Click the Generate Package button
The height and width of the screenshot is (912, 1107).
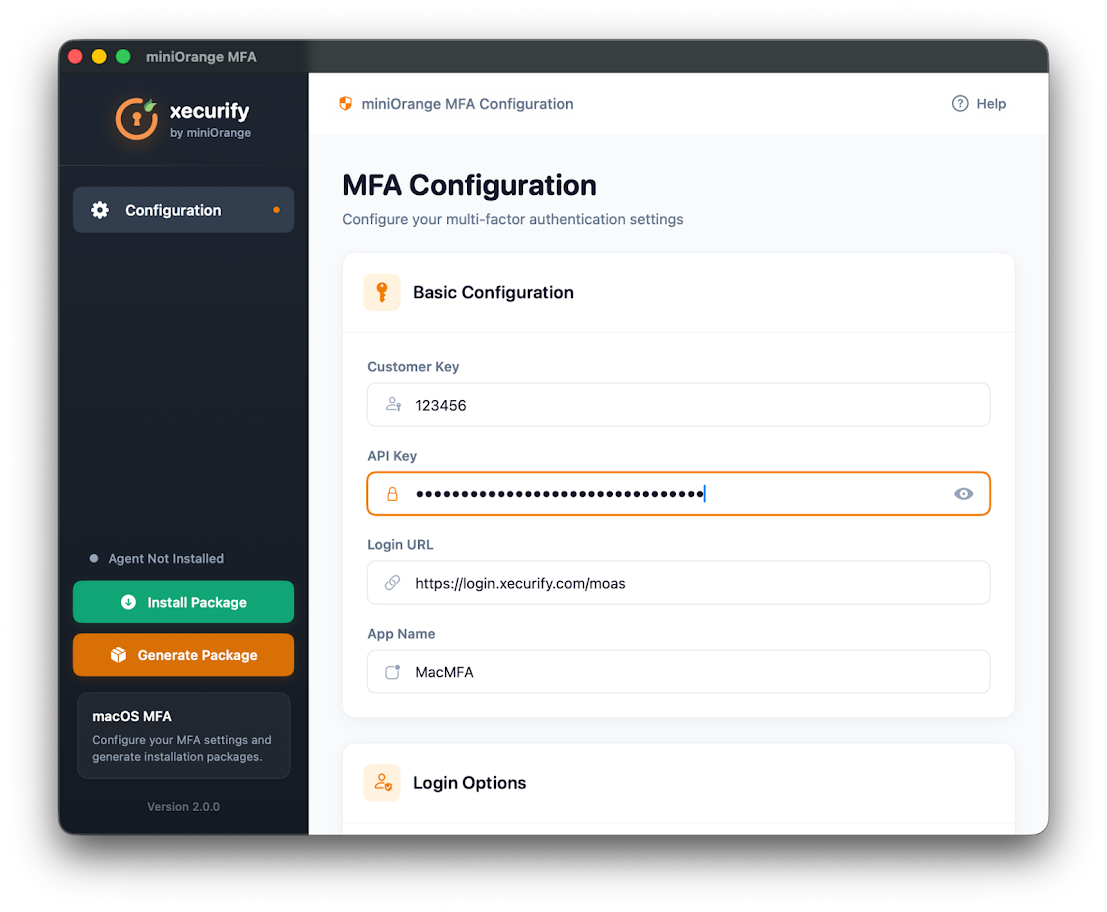click(x=184, y=655)
